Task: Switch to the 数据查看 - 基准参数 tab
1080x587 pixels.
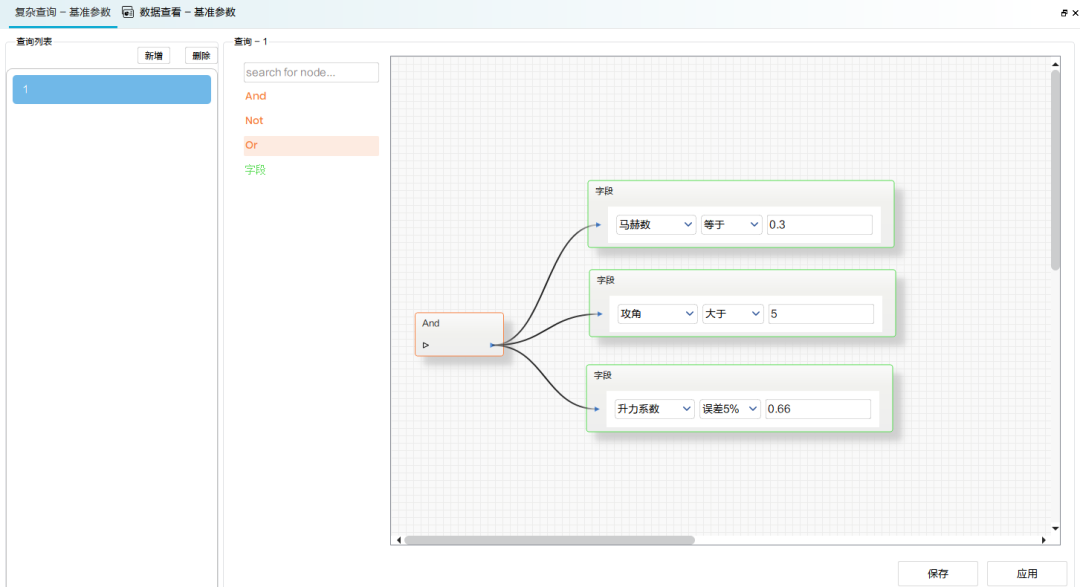Action: click(187, 12)
